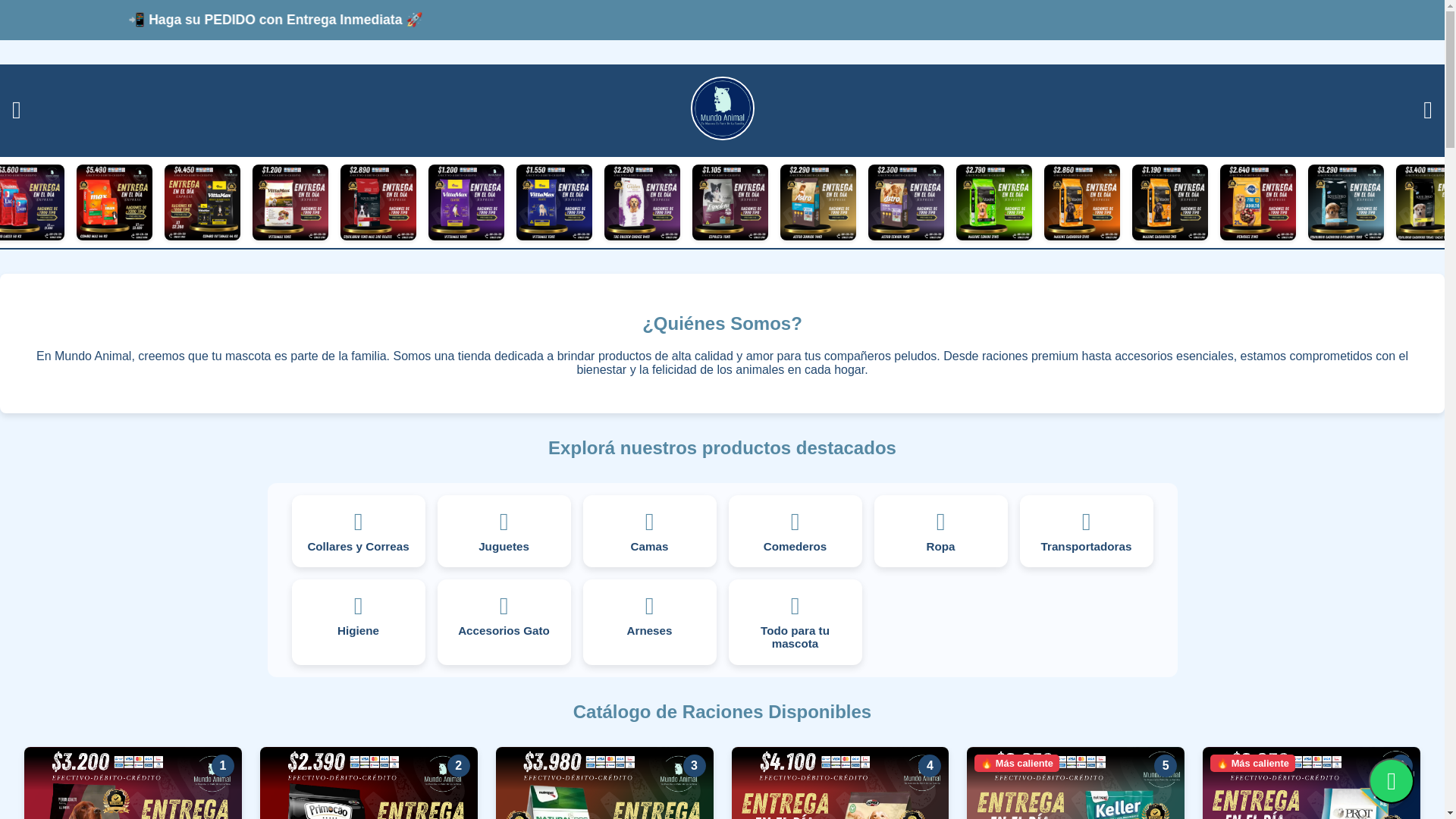Open catalog card 4 priced $4.100
1456x819 pixels.
point(840,783)
